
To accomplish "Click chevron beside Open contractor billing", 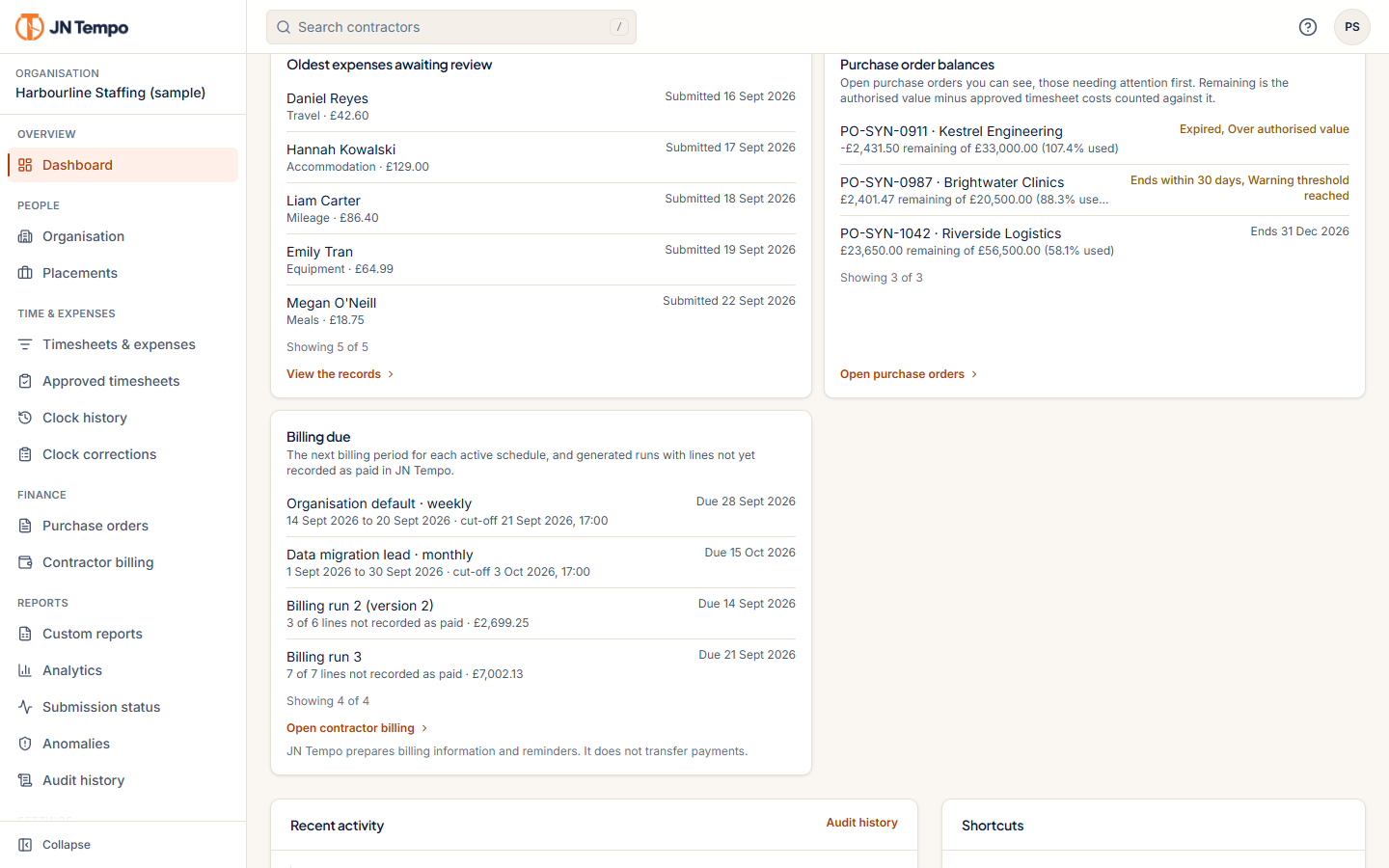I will tap(424, 728).
